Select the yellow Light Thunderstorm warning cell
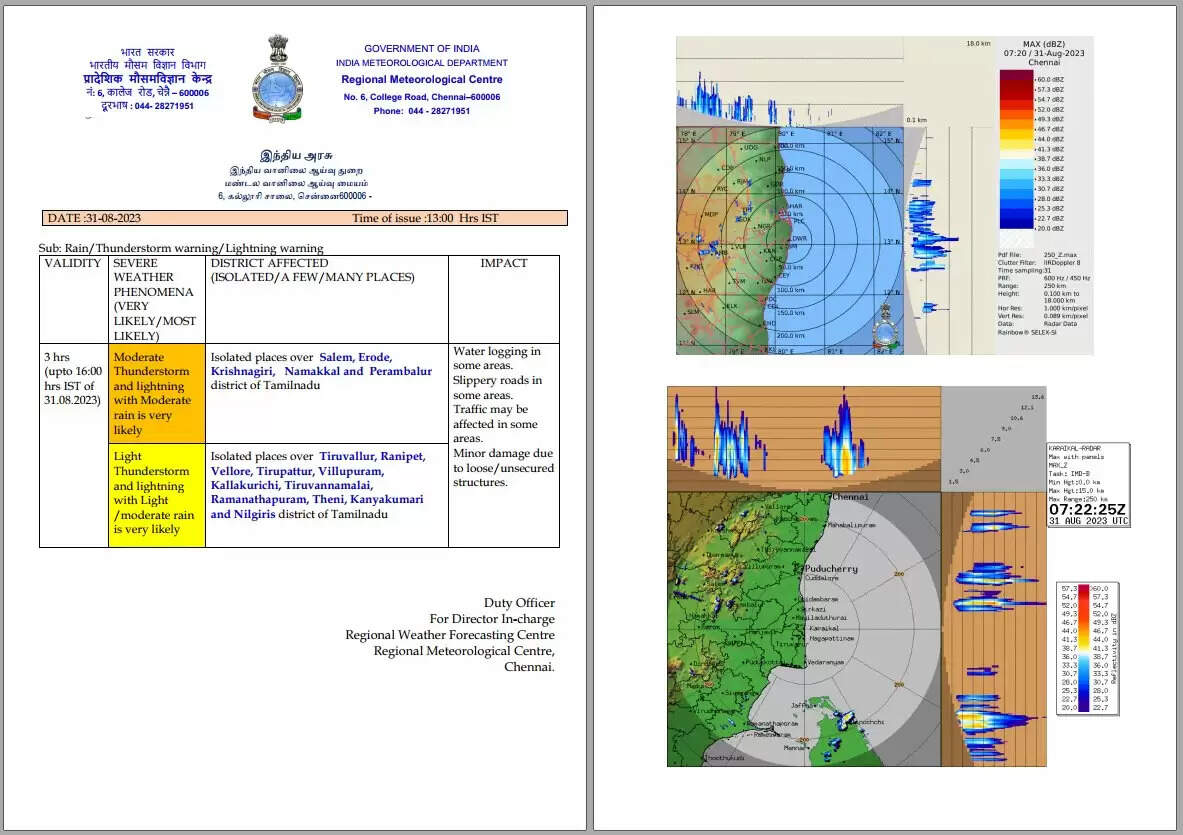Screen dimensions: 1183x835 click(x=156, y=496)
